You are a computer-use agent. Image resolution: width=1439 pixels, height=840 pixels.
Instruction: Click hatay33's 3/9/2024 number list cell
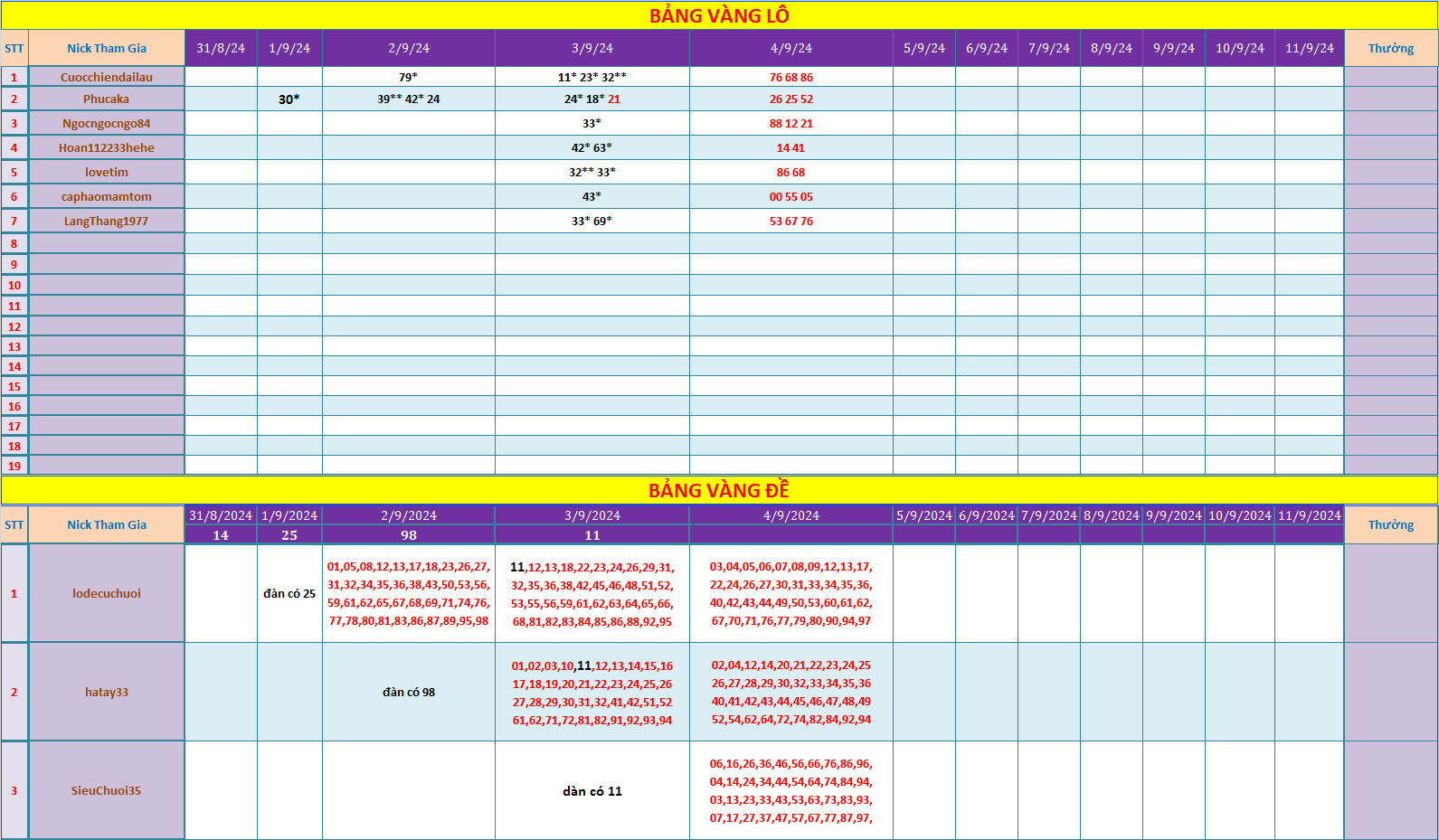pyautogui.click(x=592, y=692)
